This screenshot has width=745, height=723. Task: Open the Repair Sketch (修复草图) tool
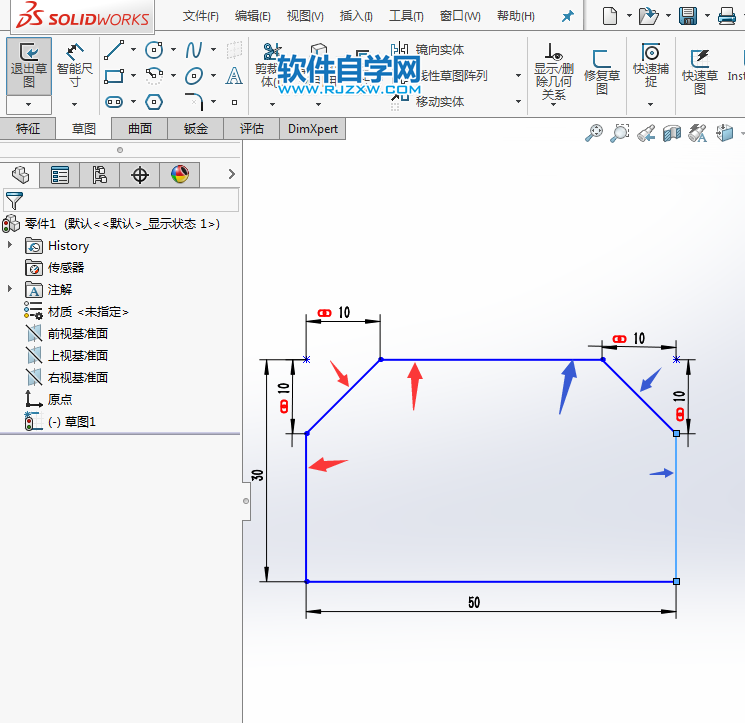(601, 71)
